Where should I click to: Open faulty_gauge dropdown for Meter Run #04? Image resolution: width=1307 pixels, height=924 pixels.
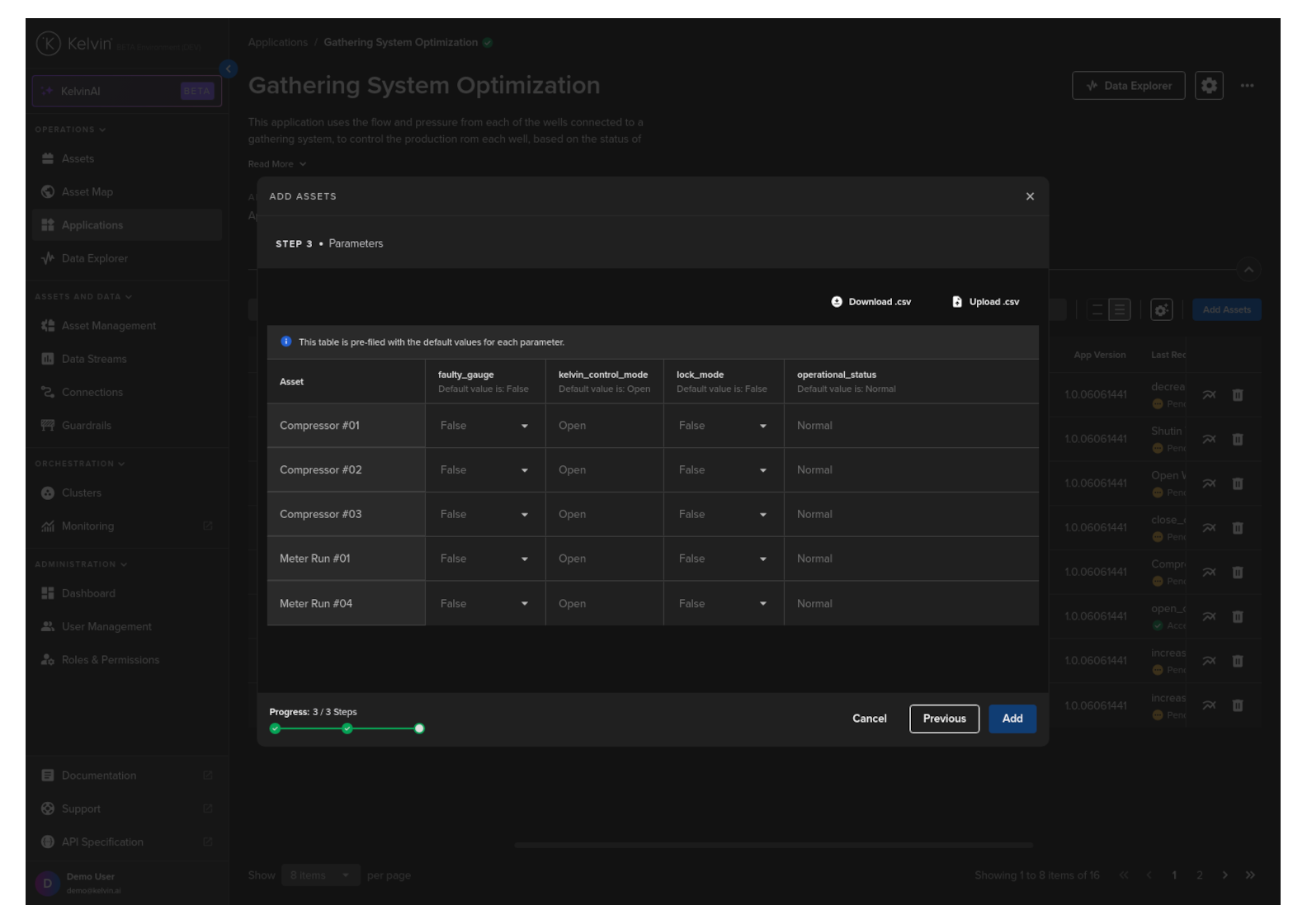(485, 604)
